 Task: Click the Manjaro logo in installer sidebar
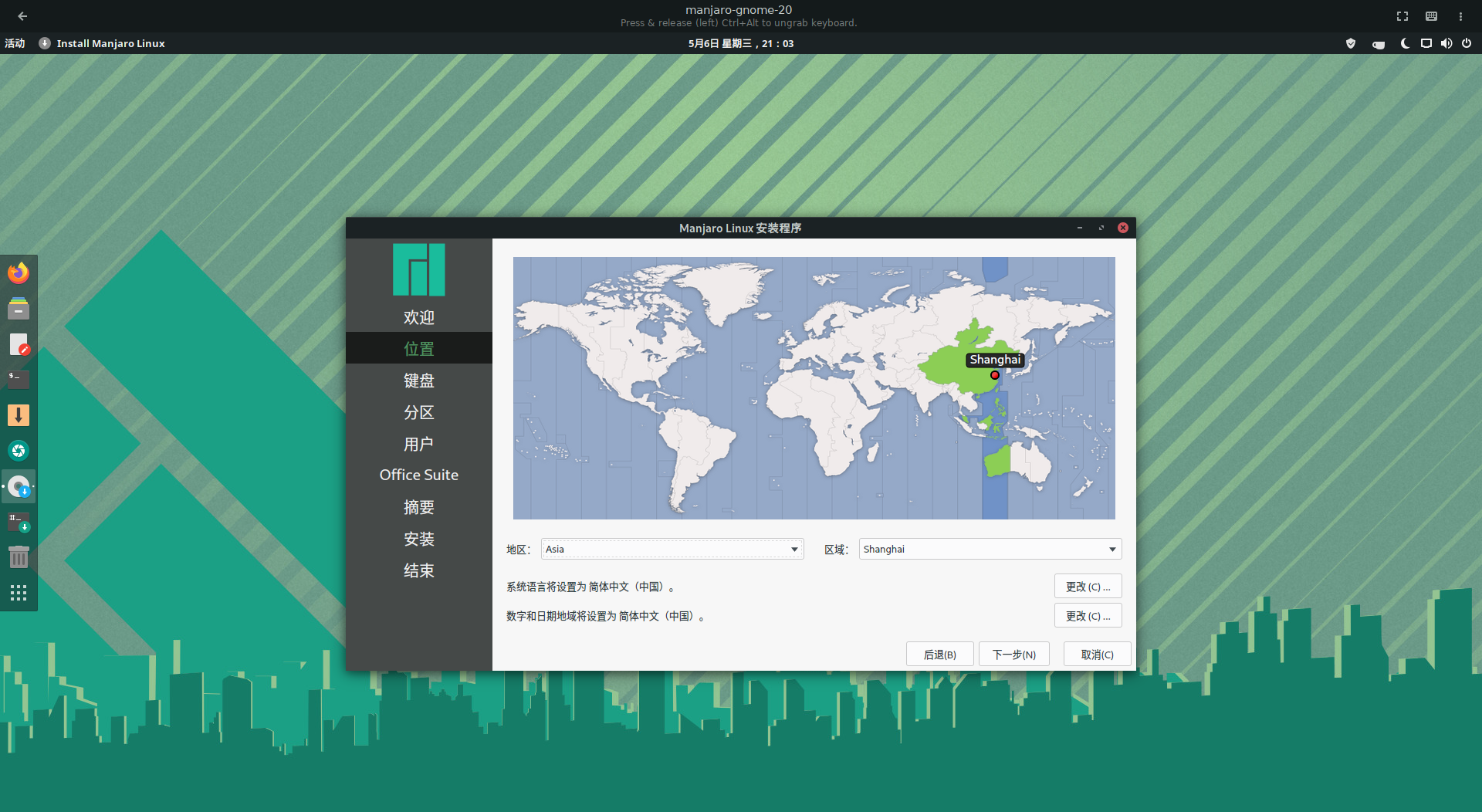click(x=419, y=269)
